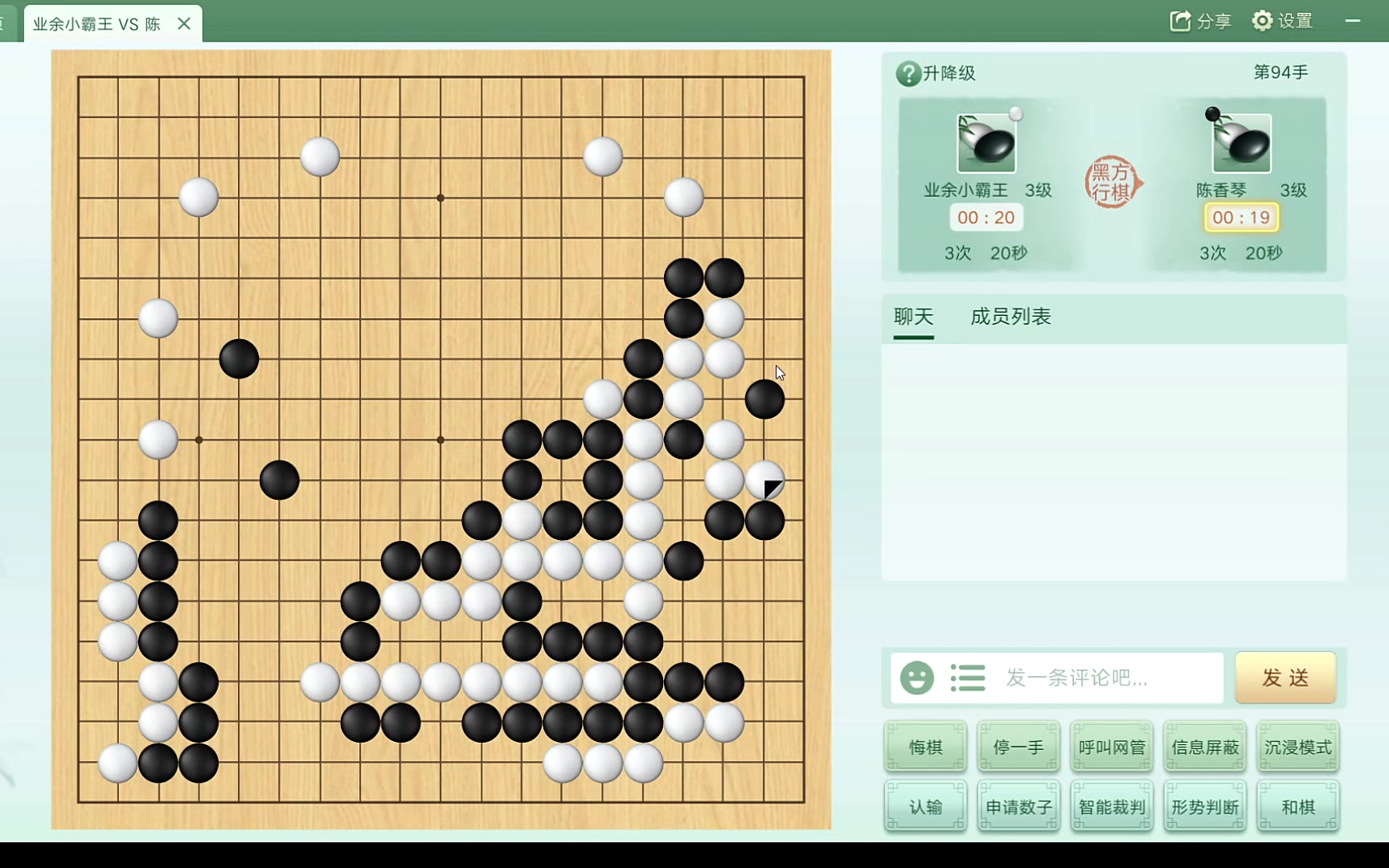Click the help question mark beside 升降级
This screenshot has height=868, width=1389.
click(908, 74)
